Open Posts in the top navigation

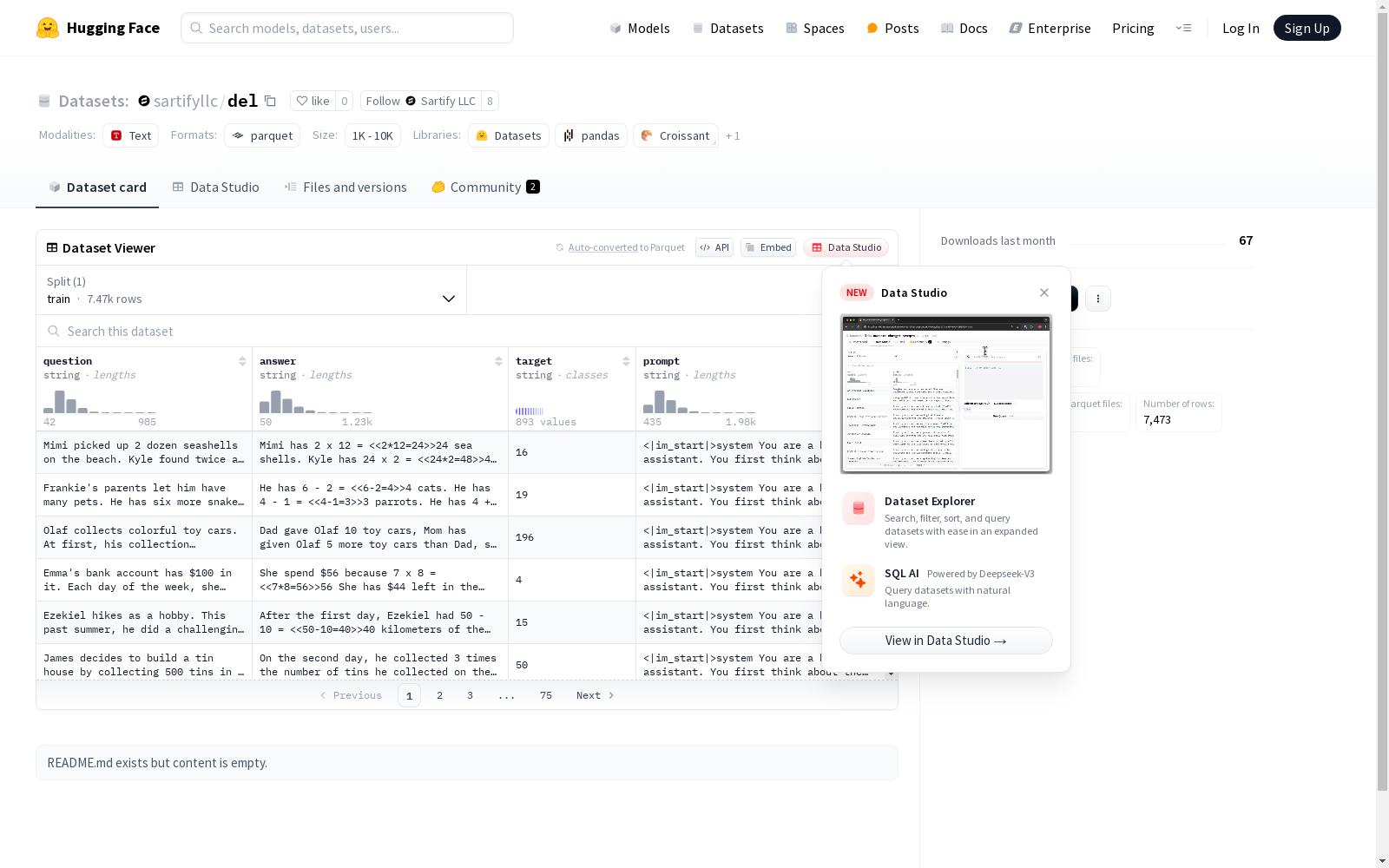click(892, 28)
